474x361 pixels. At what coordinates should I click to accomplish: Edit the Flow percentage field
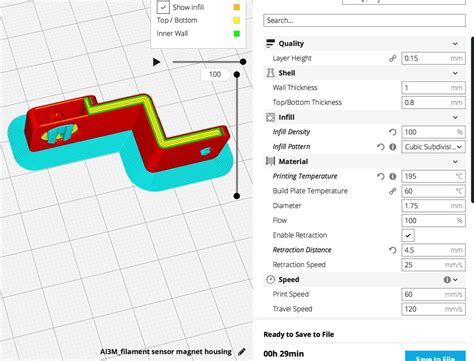(x=433, y=220)
